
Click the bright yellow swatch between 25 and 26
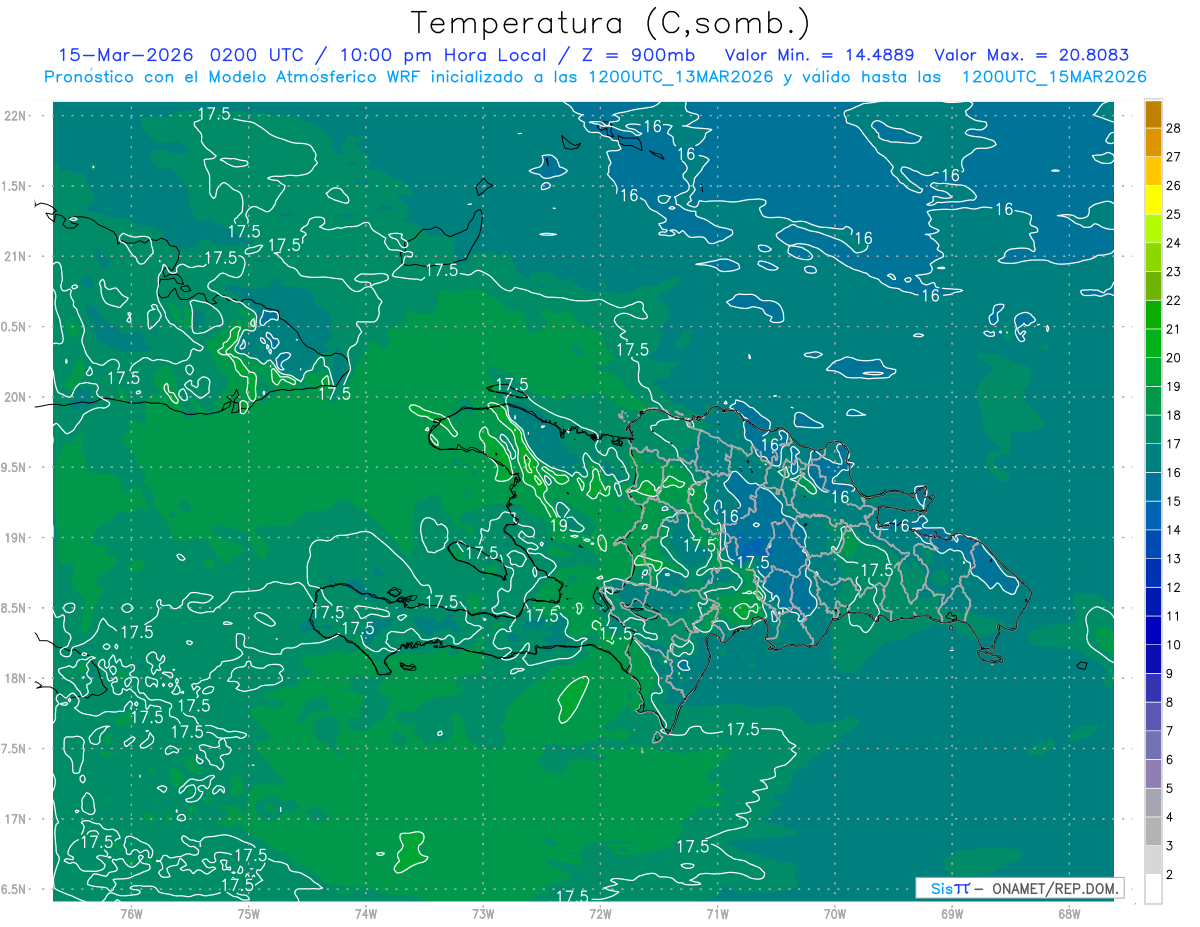[1153, 200]
